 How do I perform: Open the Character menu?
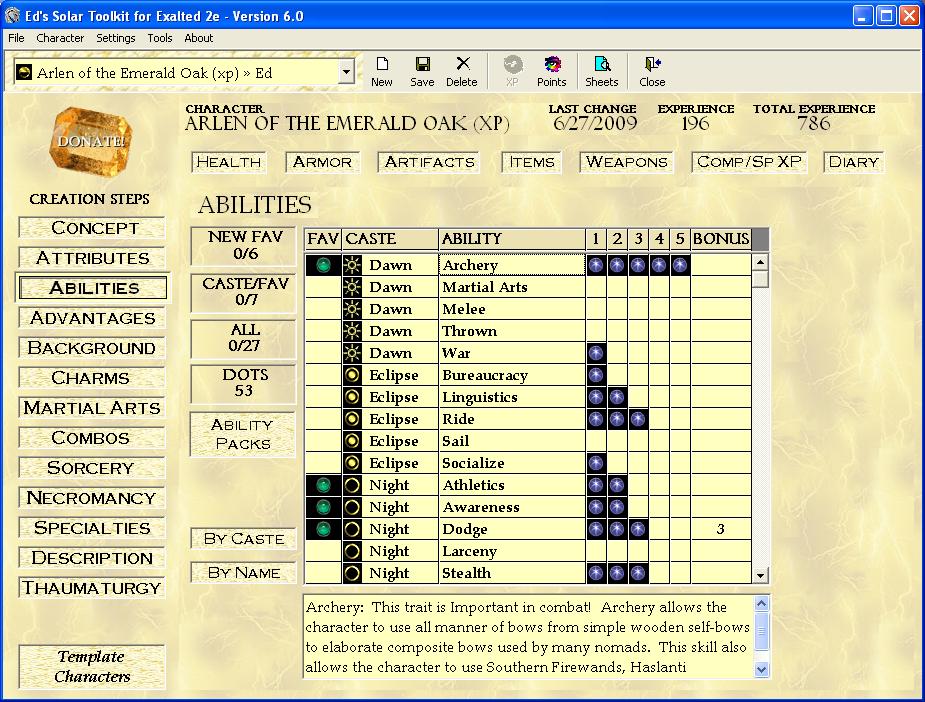(60, 38)
